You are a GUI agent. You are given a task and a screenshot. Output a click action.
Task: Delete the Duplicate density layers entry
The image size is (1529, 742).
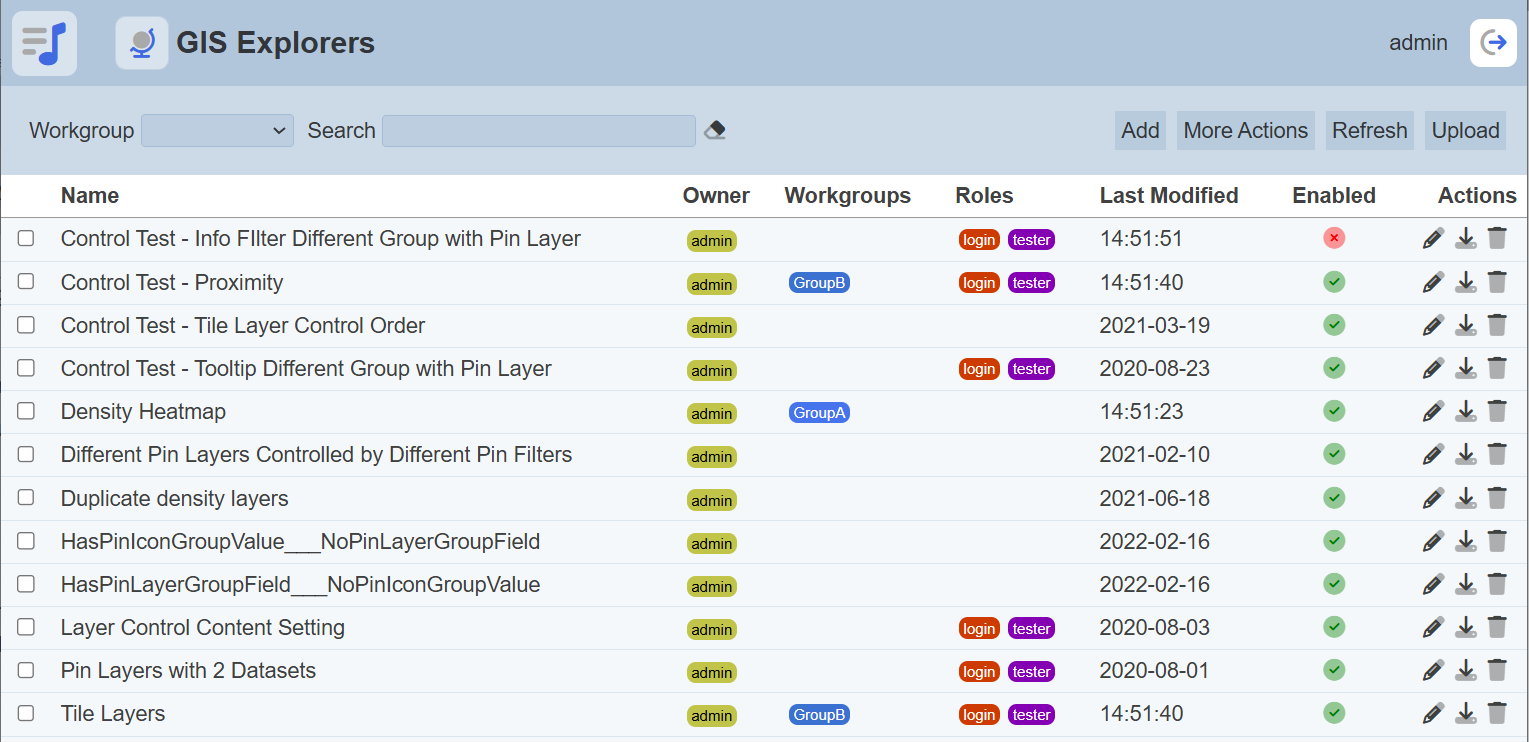click(1497, 498)
